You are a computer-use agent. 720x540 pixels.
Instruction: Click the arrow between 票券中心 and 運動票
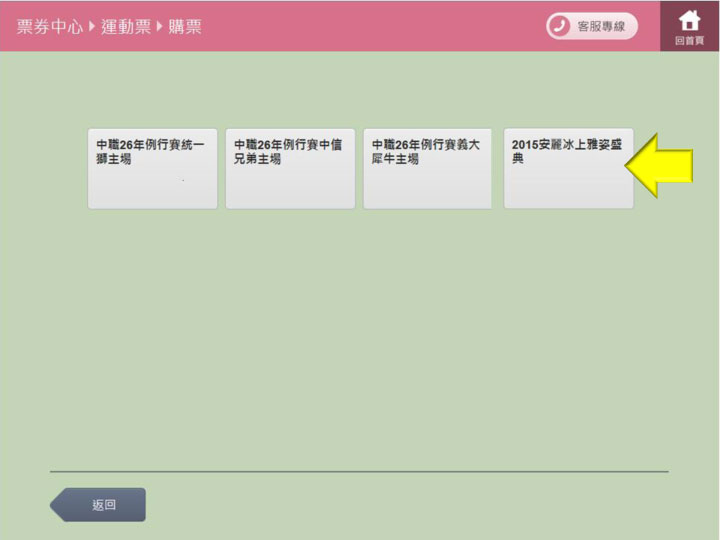(x=92, y=27)
